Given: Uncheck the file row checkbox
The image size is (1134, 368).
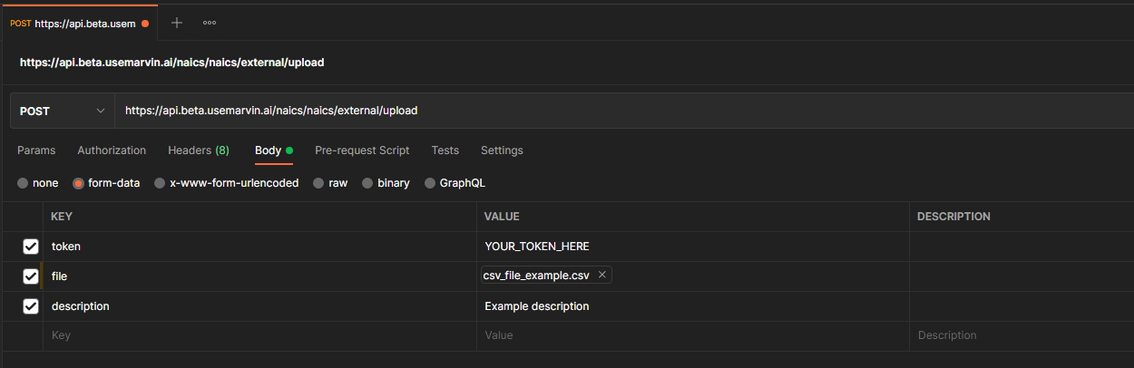Looking at the screenshot, I should click(x=30, y=276).
